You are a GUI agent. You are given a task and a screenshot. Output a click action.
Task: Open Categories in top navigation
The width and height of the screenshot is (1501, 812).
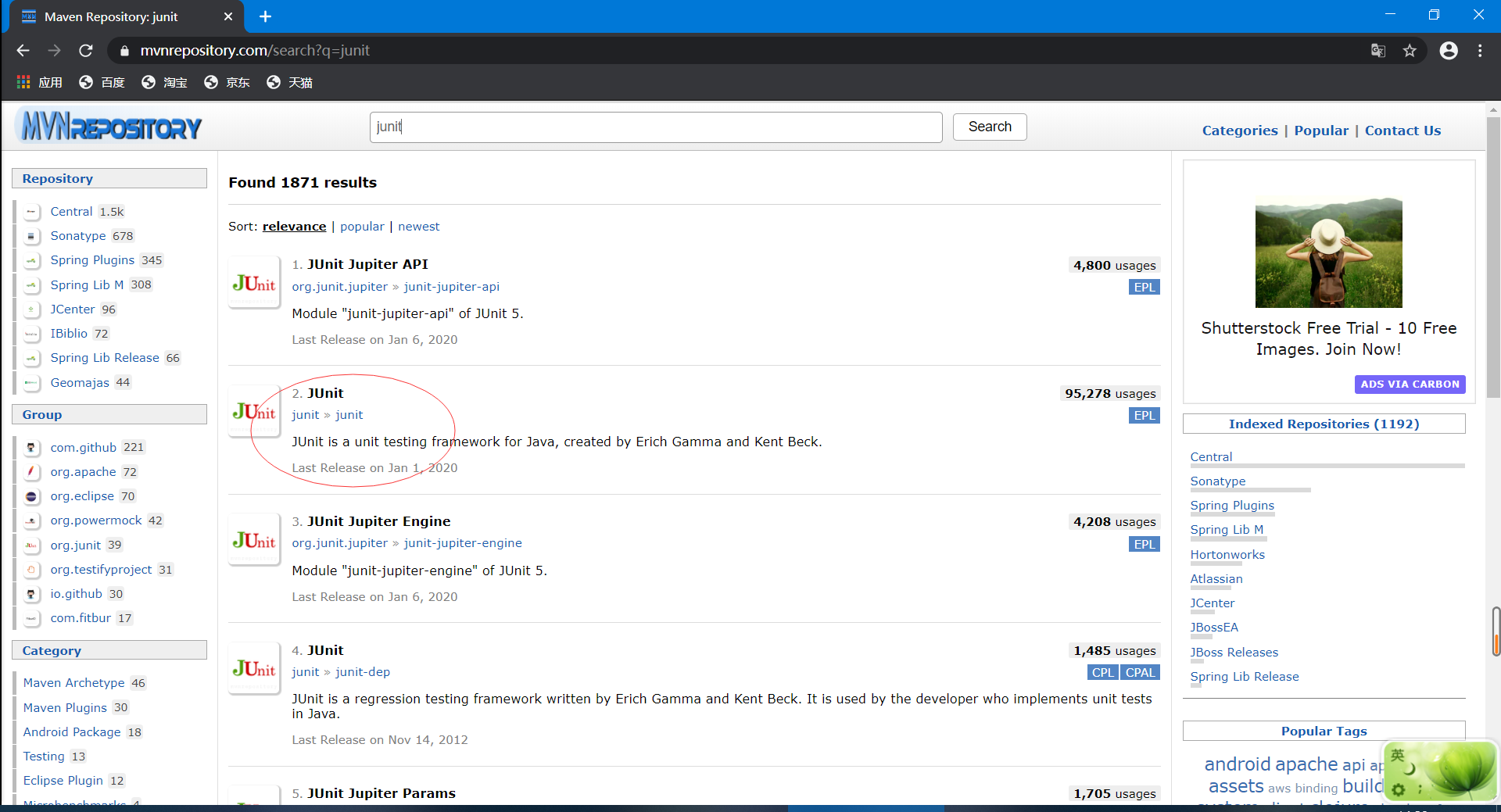coord(1240,131)
